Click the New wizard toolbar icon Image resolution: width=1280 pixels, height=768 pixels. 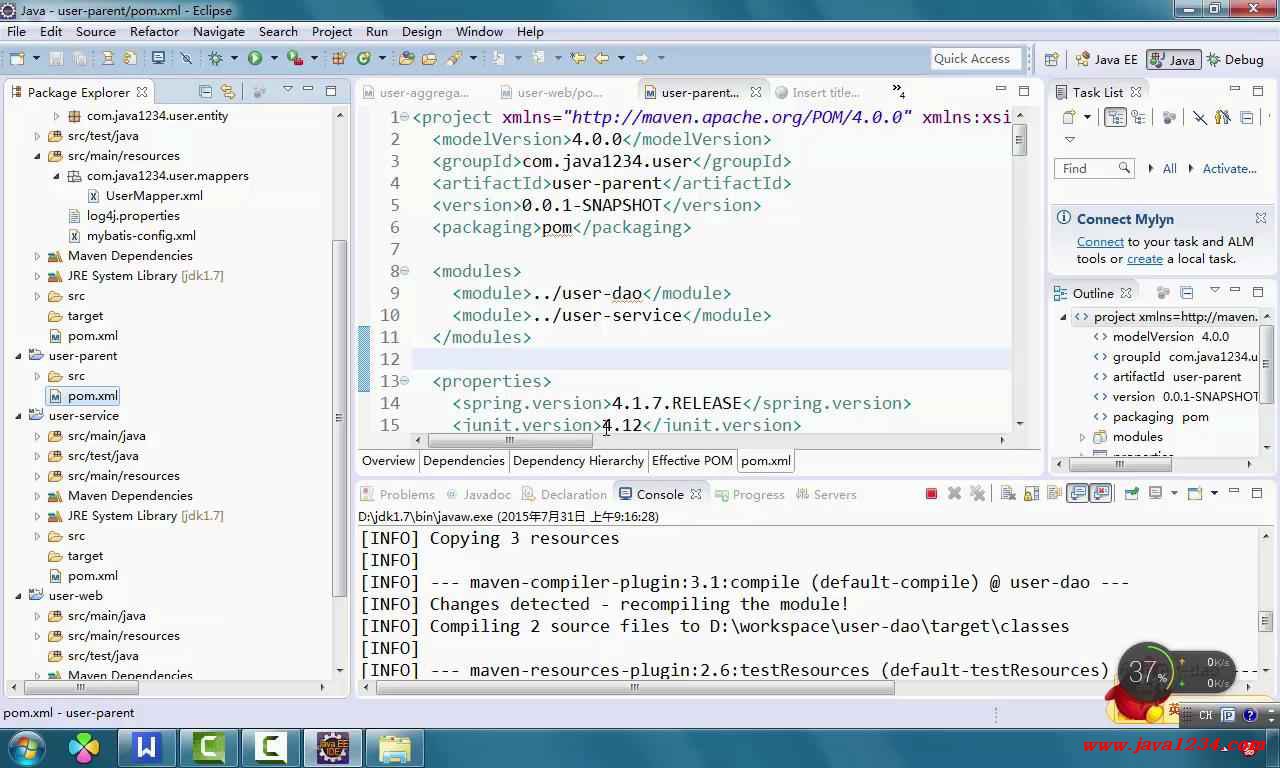point(17,59)
